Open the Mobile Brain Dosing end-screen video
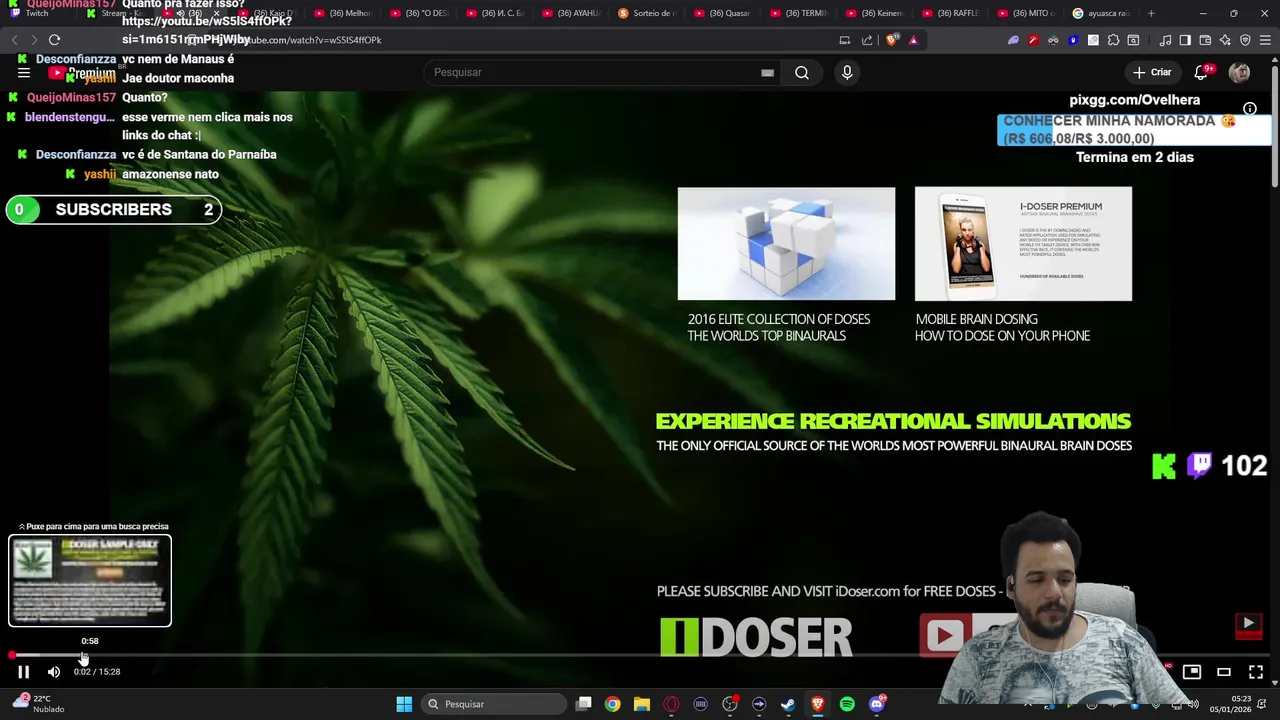The height and width of the screenshot is (720, 1280). 1023,244
